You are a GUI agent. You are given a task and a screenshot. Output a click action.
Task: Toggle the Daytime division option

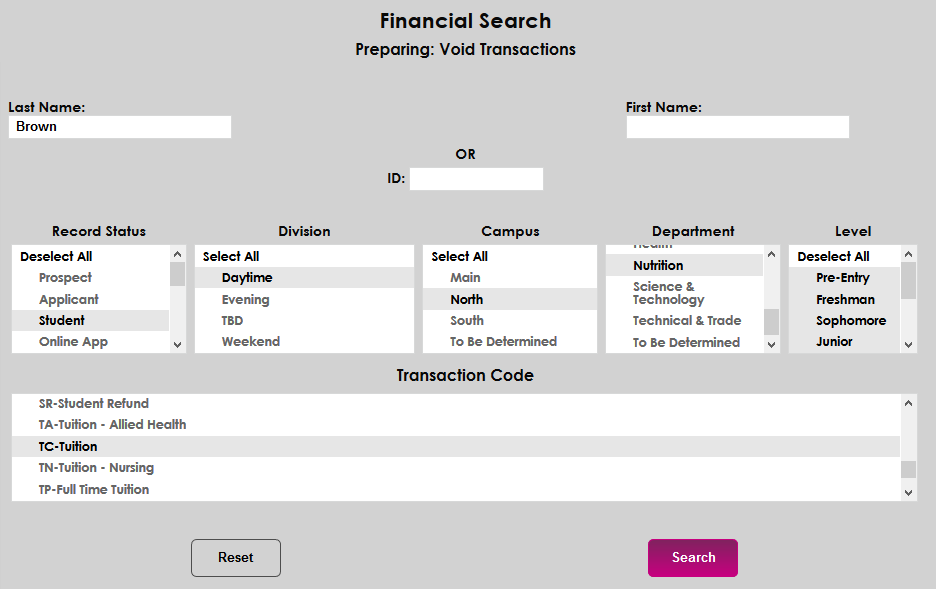247,278
